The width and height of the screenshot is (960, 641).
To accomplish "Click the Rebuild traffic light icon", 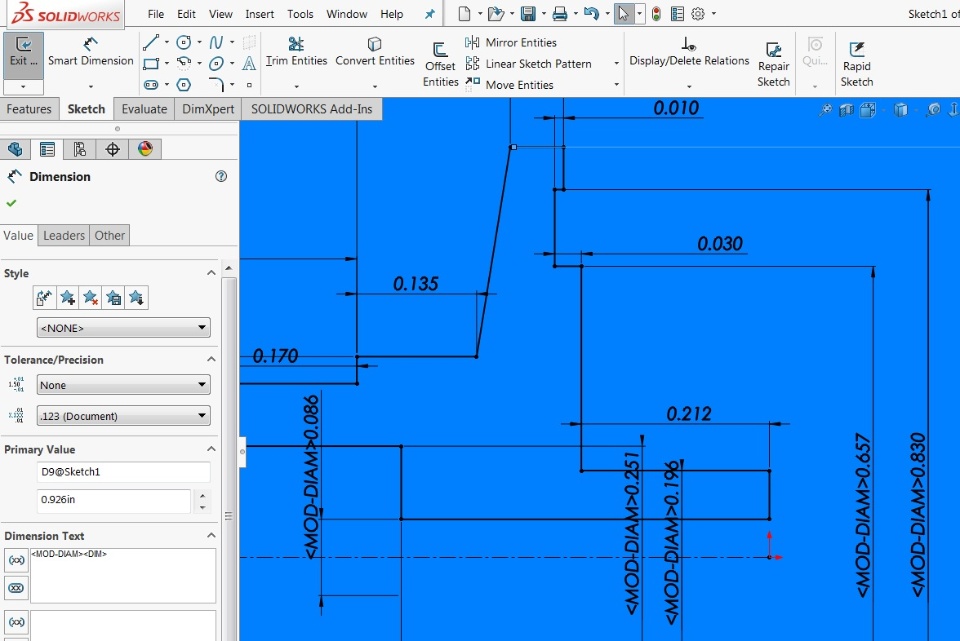I will [656, 13].
